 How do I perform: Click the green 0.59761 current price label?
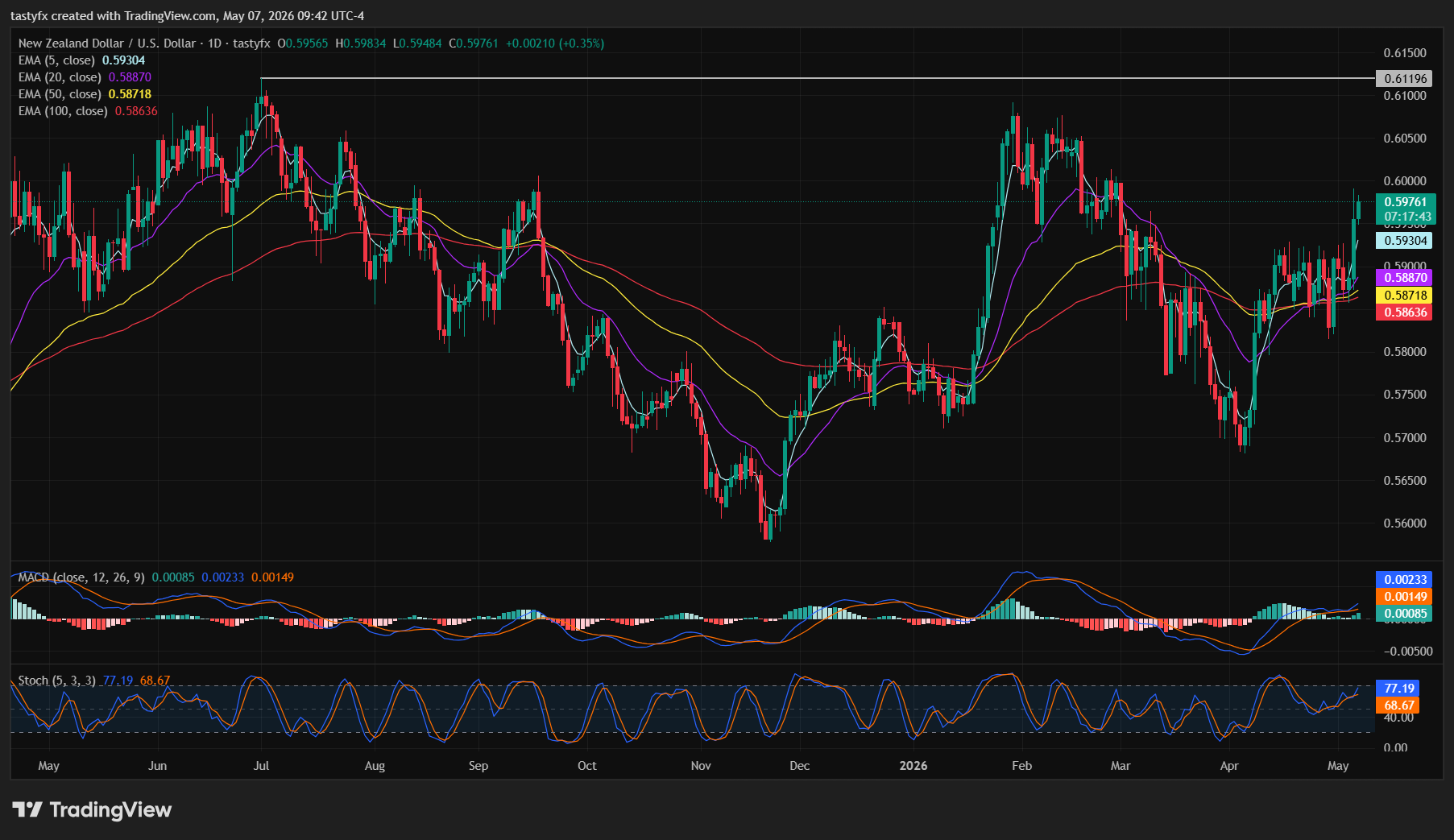coord(1405,202)
